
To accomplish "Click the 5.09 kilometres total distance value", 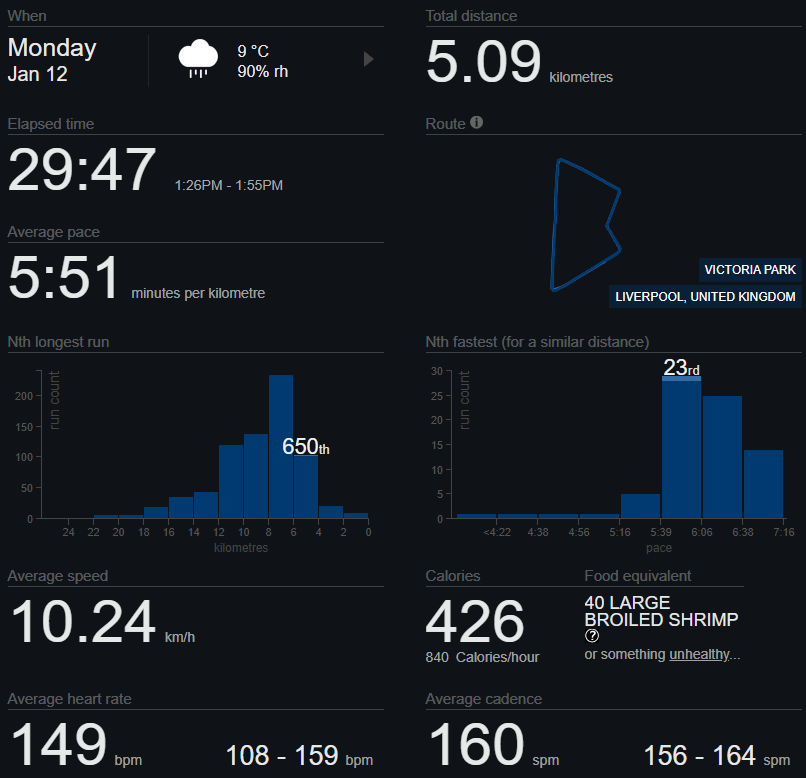I will 484,63.
